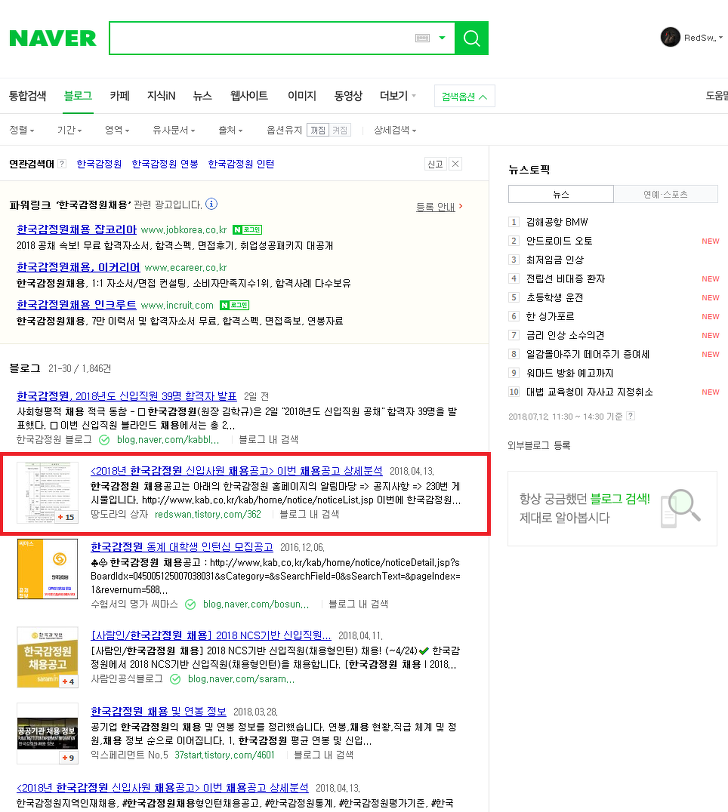Click the 신고 report button
Screen dimensions: 728x812
point(435,164)
